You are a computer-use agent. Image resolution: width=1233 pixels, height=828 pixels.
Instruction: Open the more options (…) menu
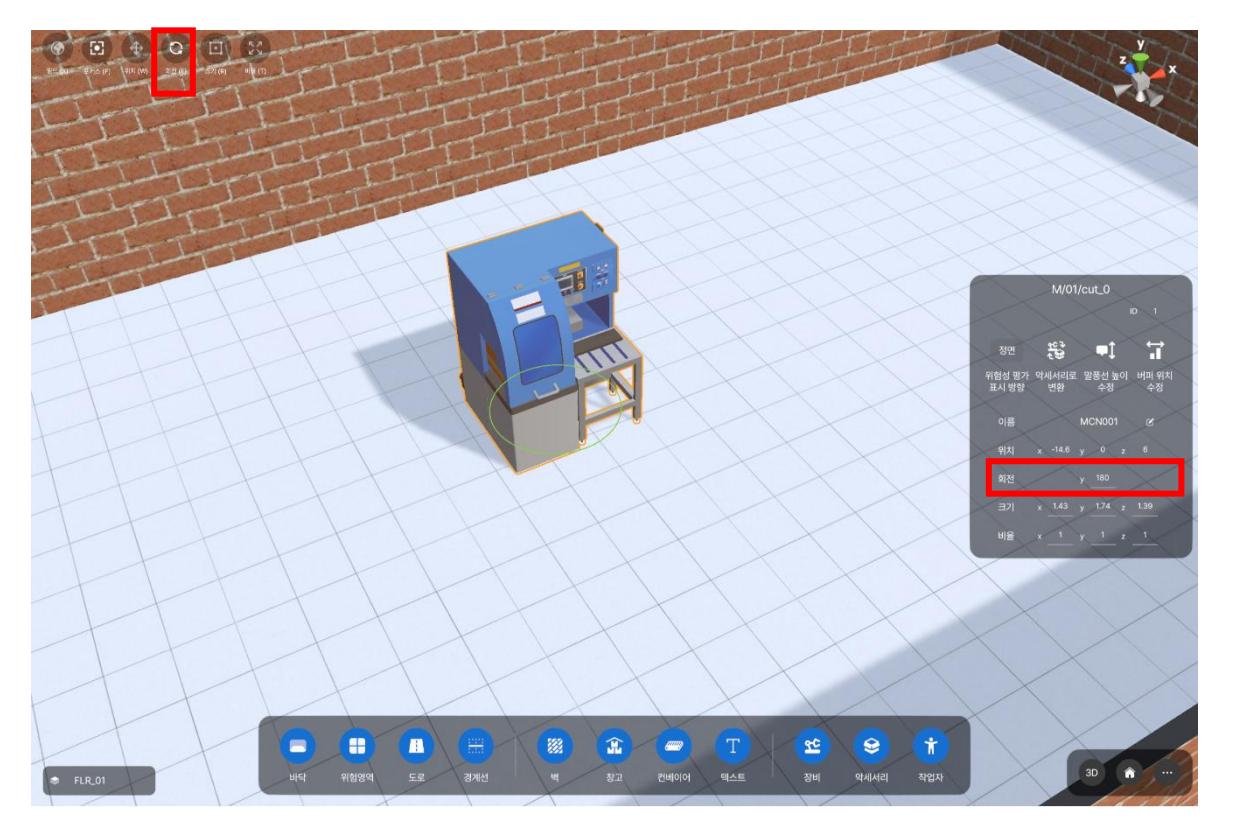coord(1166,773)
